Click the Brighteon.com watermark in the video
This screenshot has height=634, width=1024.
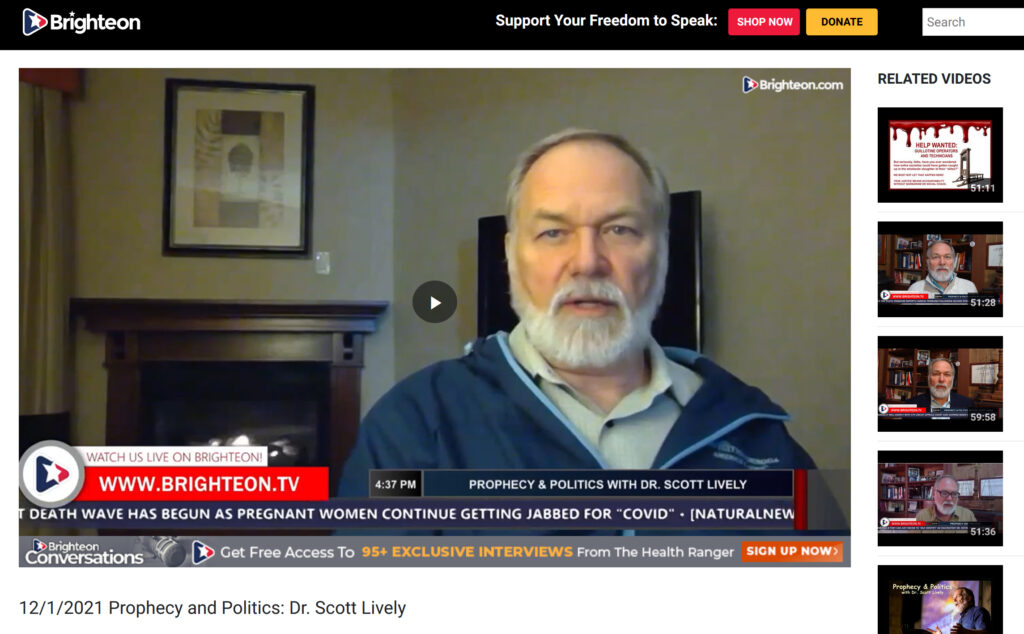(x=792, y=85)
